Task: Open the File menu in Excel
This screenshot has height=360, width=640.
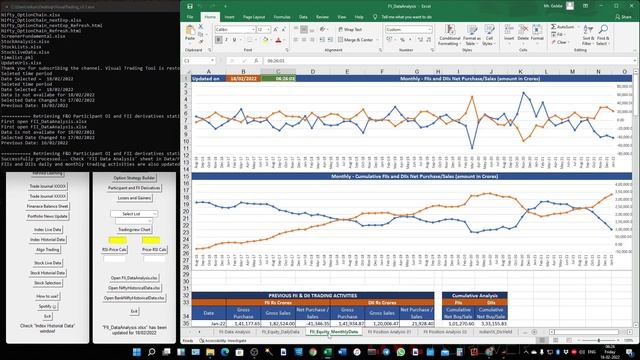Action: [190, 17]
